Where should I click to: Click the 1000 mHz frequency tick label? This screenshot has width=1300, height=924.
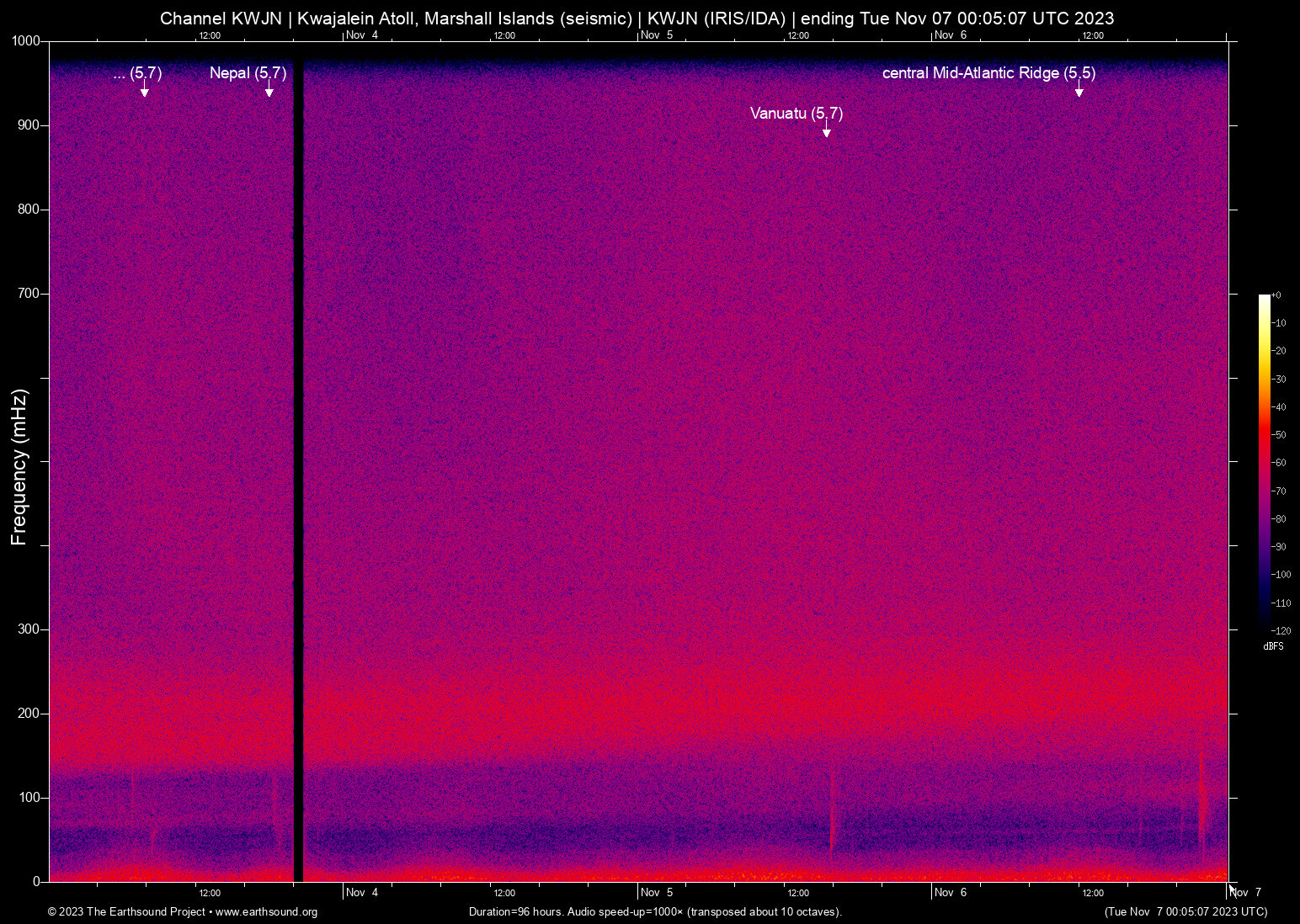pyautogui.click(x=25, y=40)
